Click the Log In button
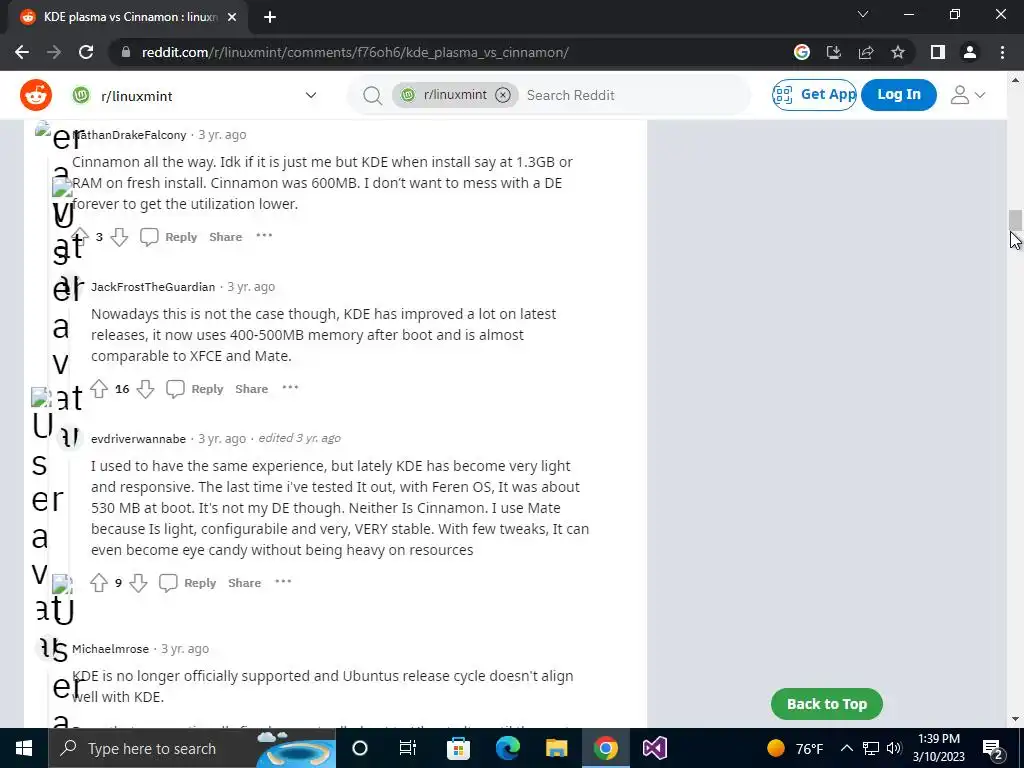 899,95
